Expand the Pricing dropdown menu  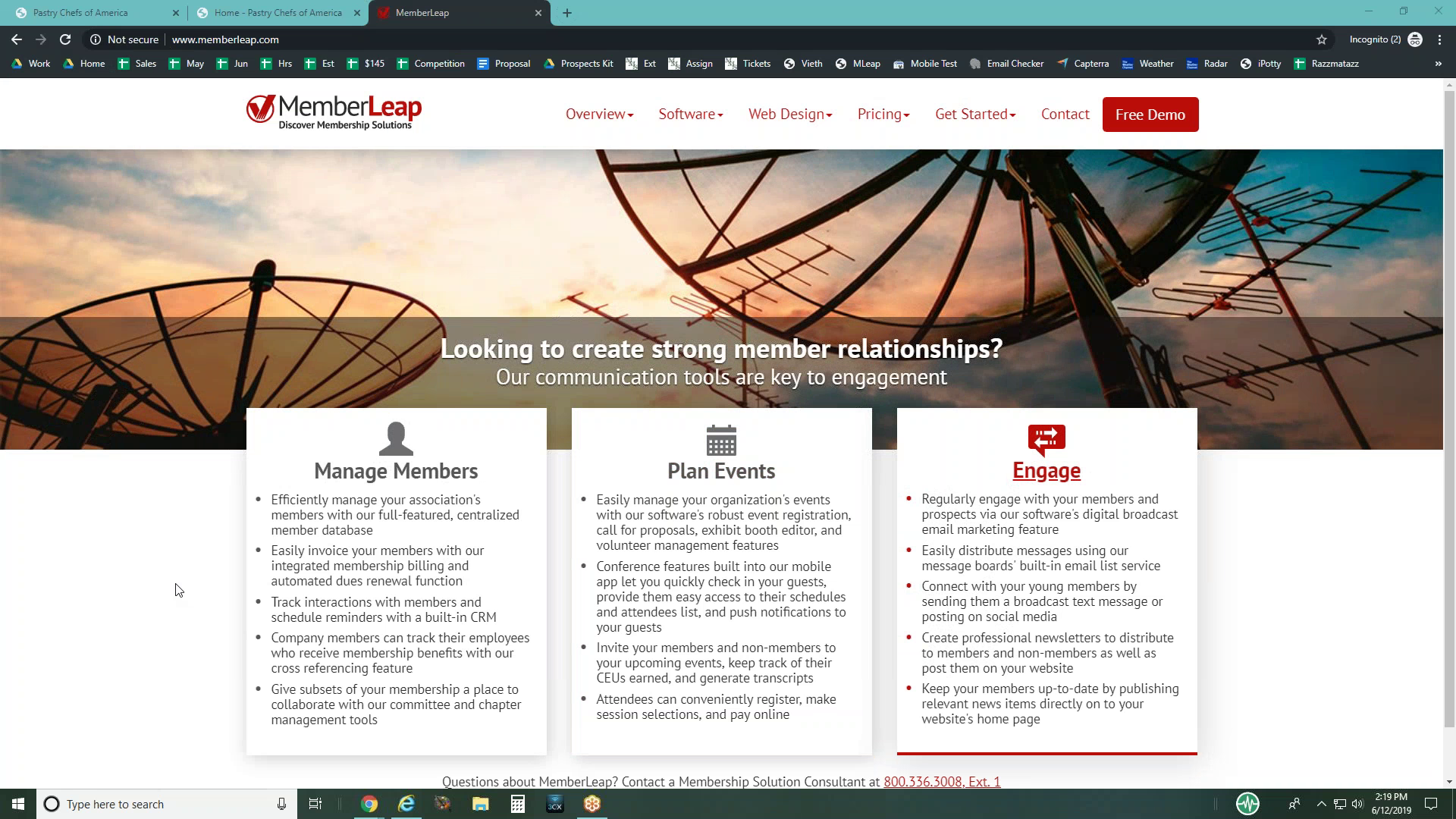pyautogui.click(x=883, y=115)
